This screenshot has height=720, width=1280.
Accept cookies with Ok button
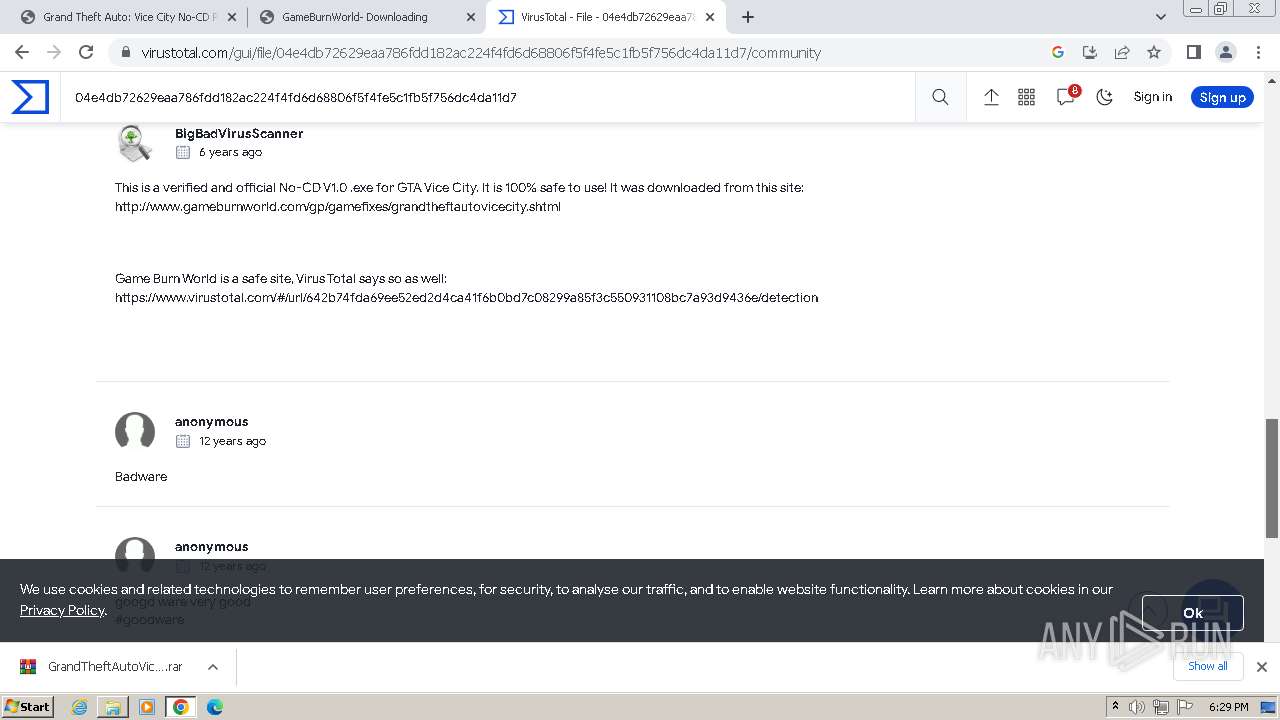(1193, 613)
